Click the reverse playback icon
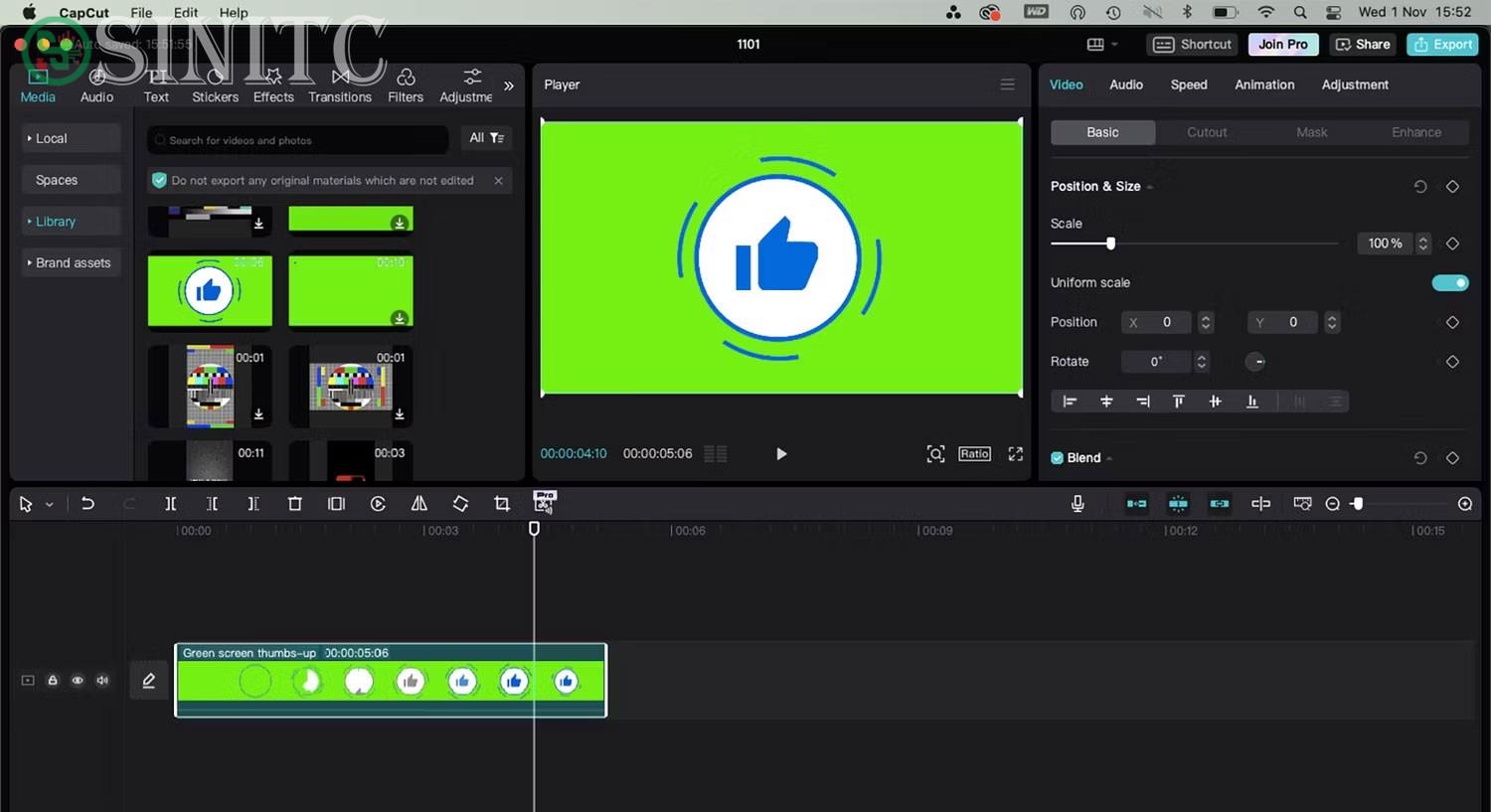The height and width of the screenshot is (812, 1491). pos(378,504)
